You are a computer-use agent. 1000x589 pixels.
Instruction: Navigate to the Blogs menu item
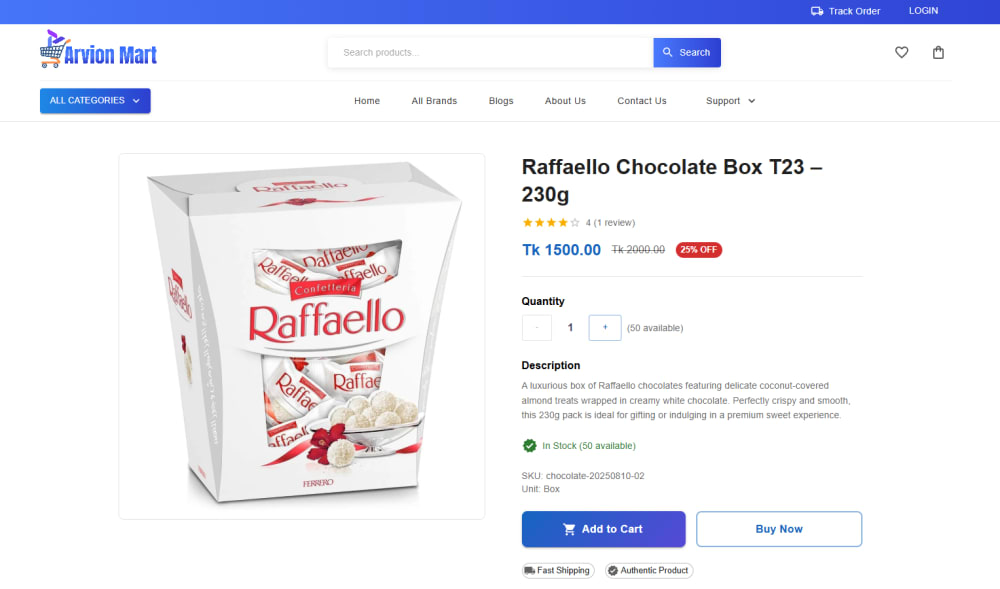(501, 101)
